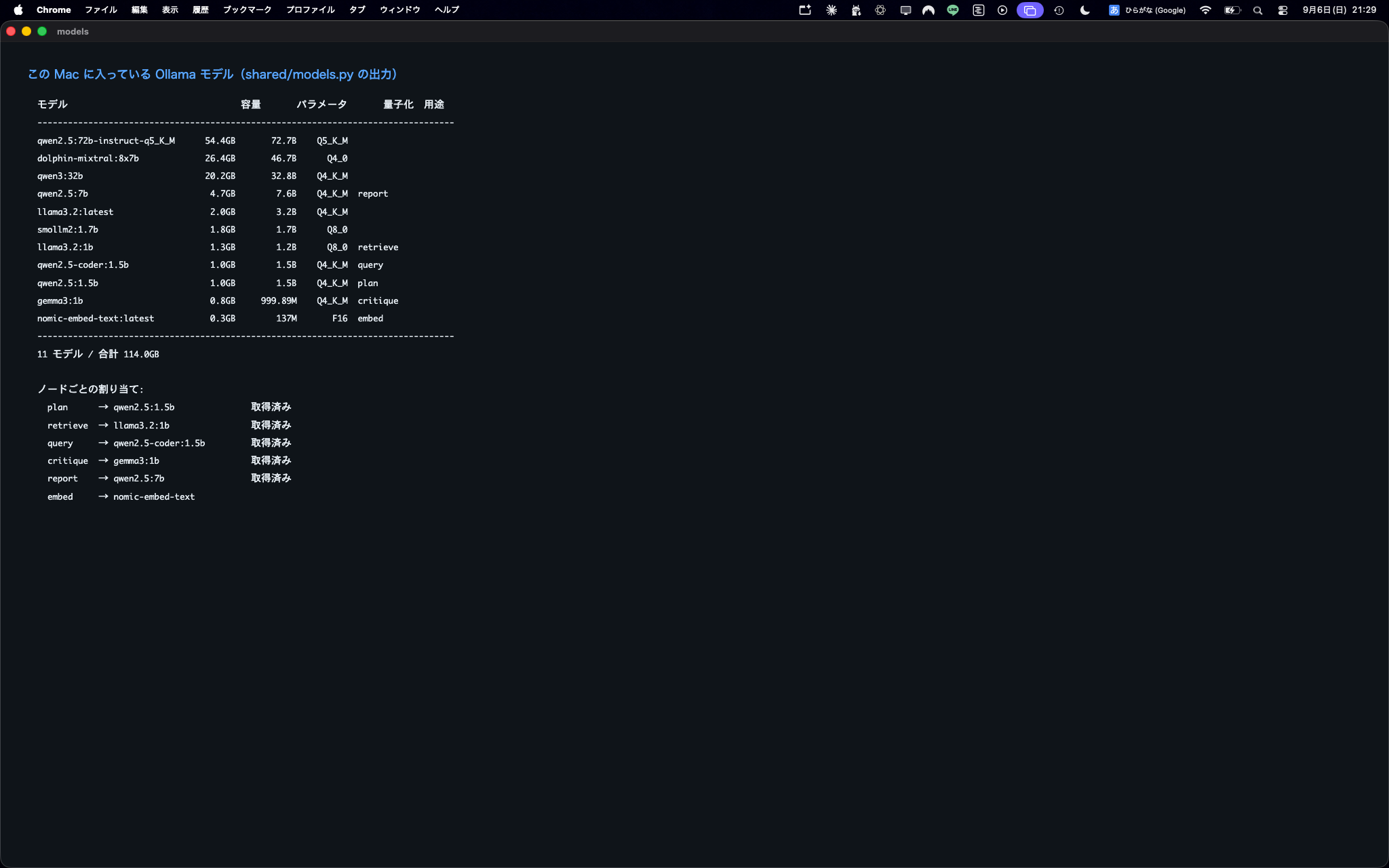Image resolution: width=1389 pixels, height=868 pixels.
Task: Open the ファイル menu
Action: (101, 10)
